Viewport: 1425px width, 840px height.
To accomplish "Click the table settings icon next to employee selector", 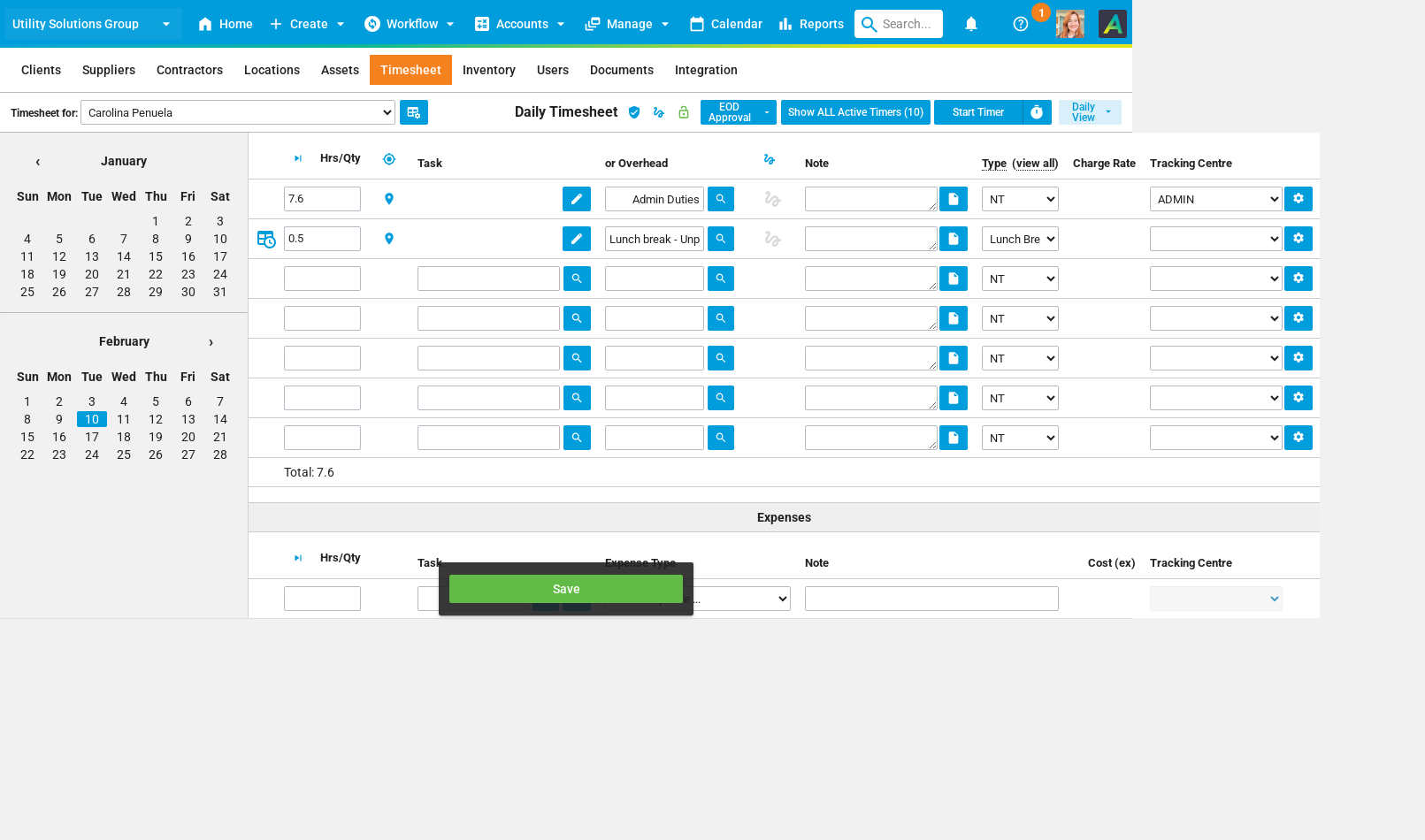I will [414, 112].
